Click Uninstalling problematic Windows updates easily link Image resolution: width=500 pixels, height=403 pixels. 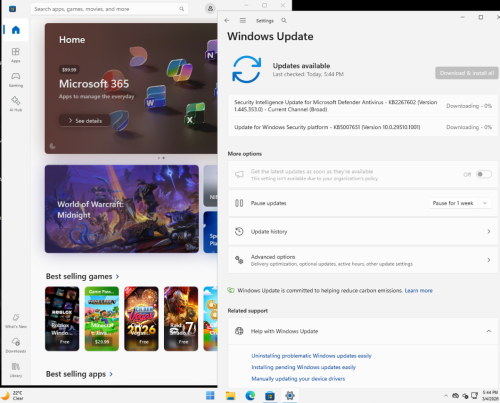(311, 356)
